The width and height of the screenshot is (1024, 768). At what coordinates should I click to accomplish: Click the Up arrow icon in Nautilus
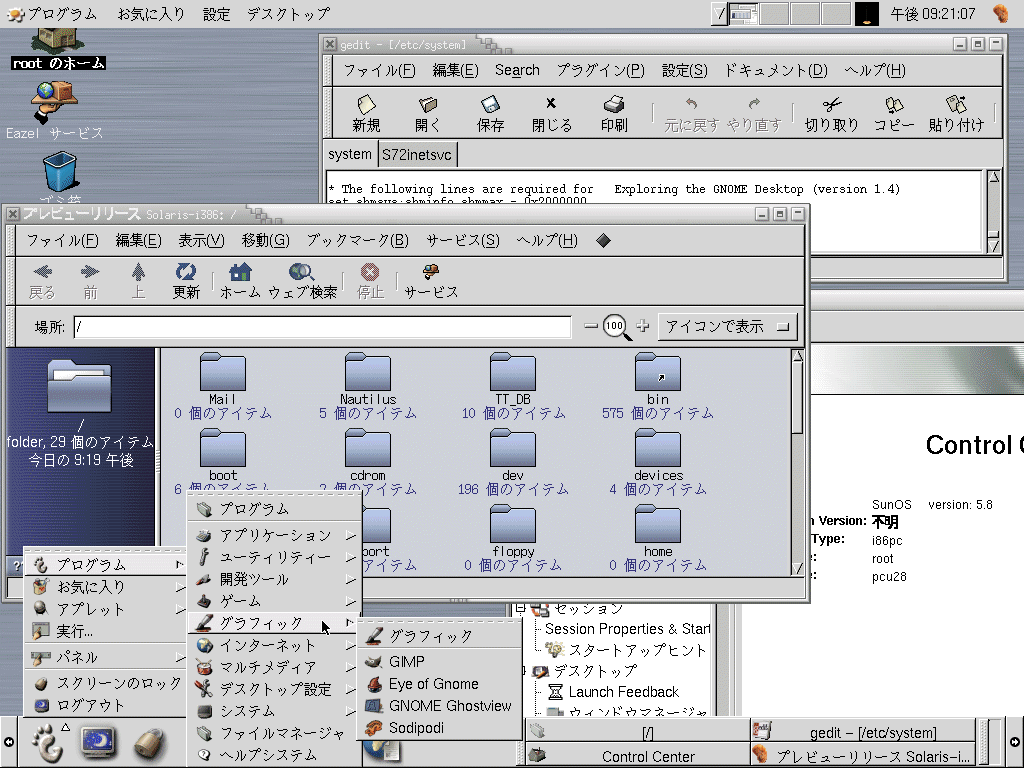[x=138, y=272]
